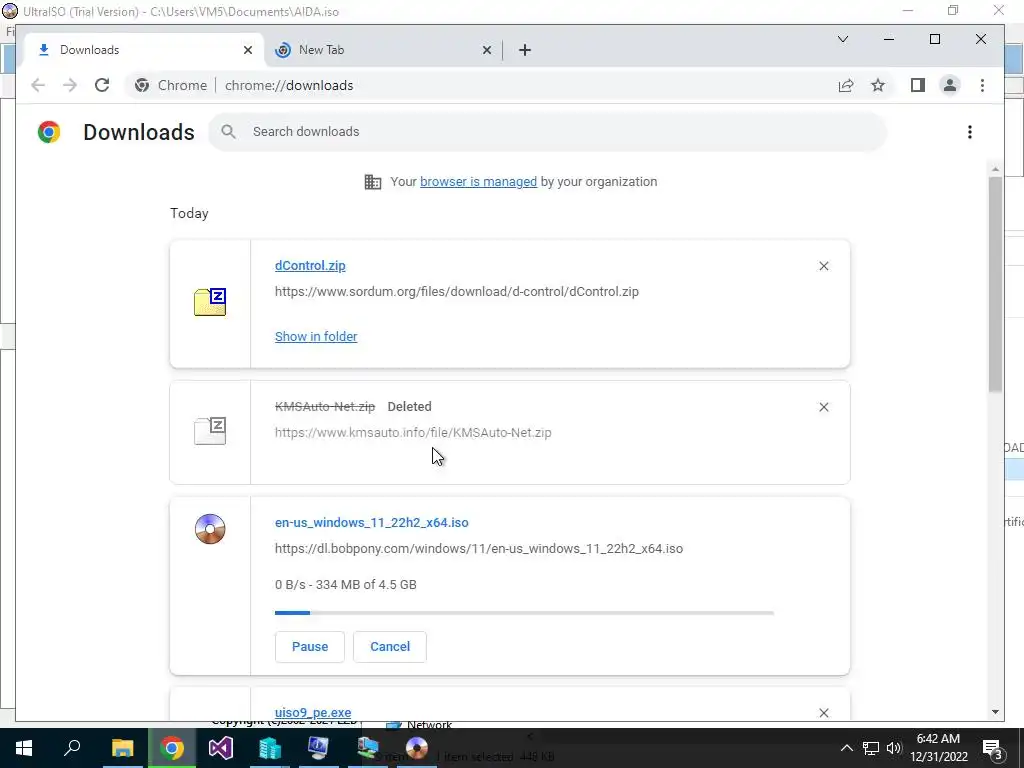
Task: Open the browser is managed link
Action: (478, 182)
